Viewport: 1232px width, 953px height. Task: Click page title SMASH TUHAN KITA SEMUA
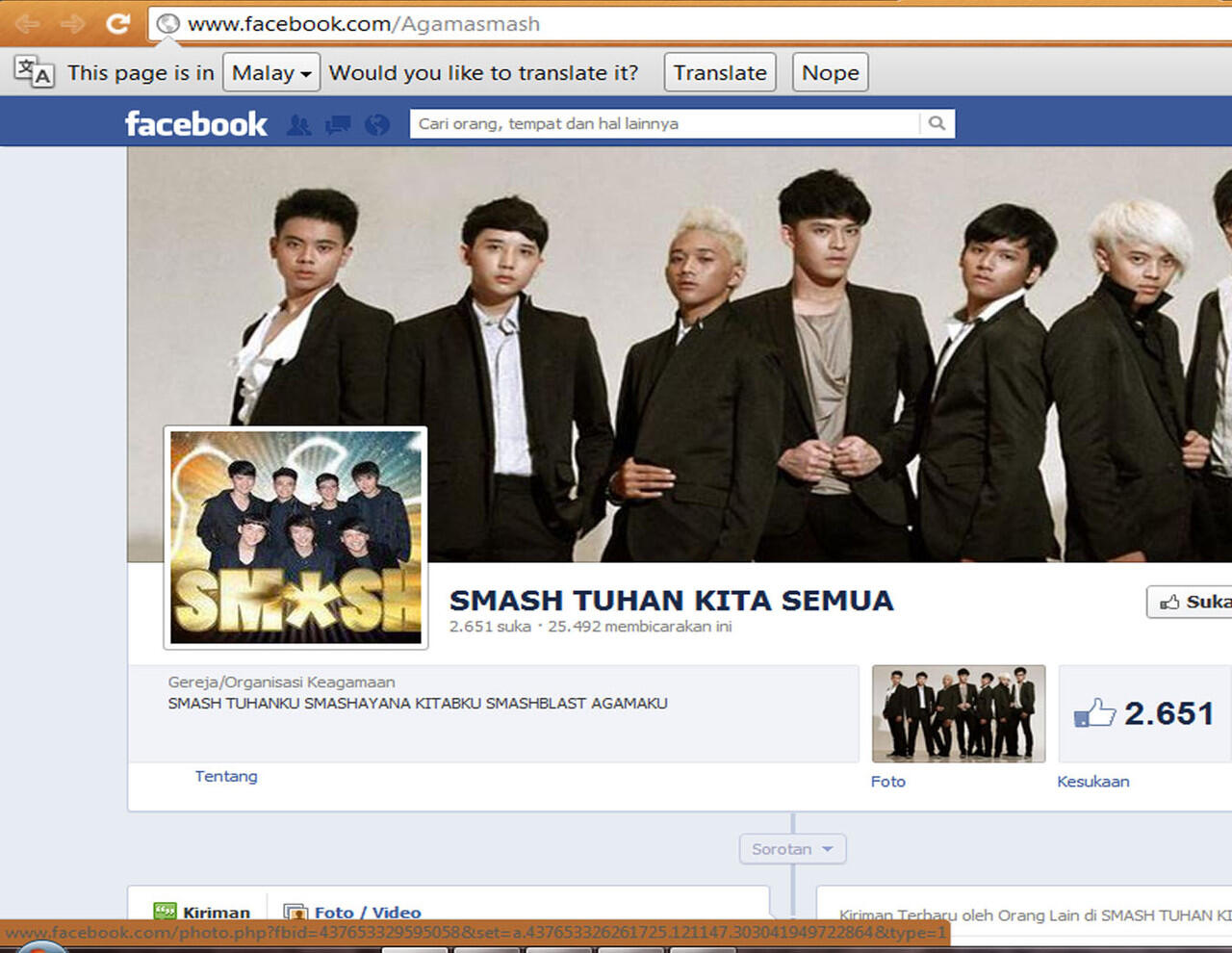[672, 601]
